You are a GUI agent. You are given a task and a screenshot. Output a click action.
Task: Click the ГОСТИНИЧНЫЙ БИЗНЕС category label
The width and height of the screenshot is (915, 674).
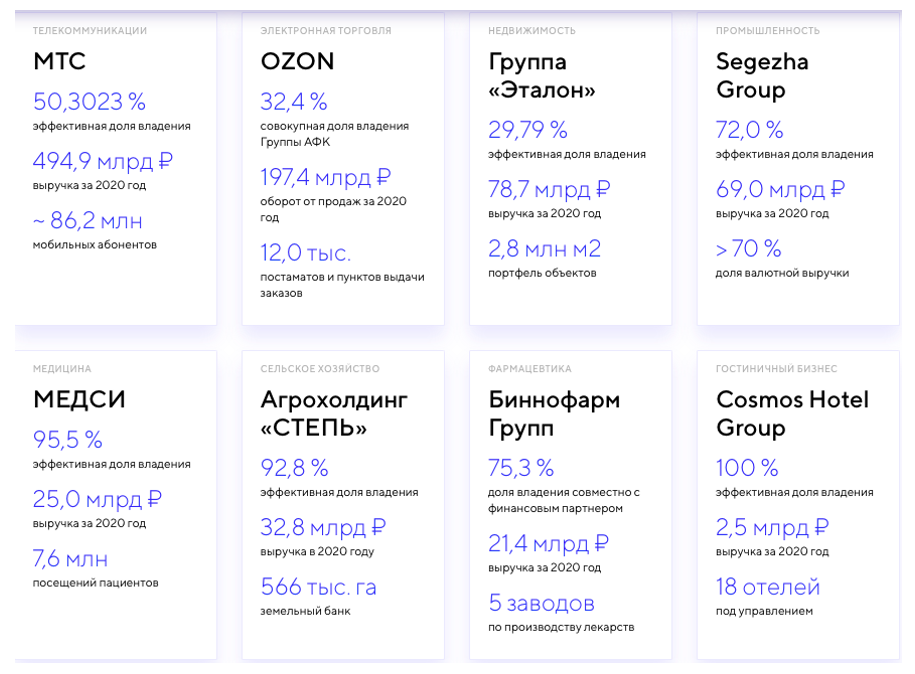pos(777,369)
